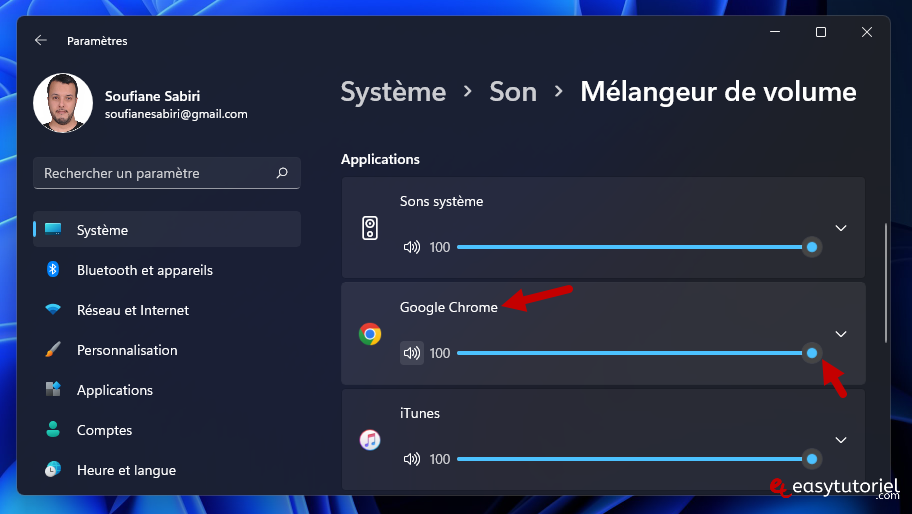Expand the Sons système options chevron
Screen dimensions: 912x514
pos(840,228)
